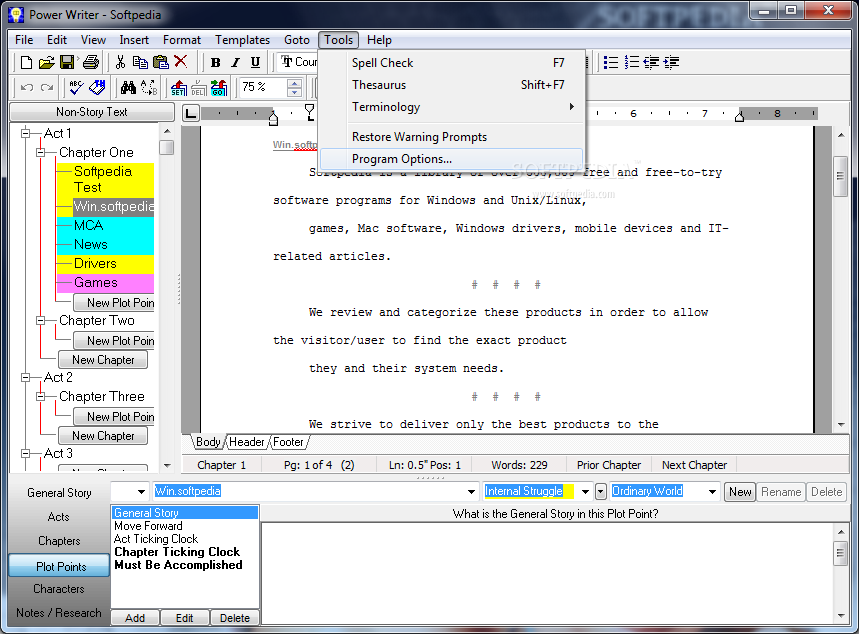Select the Characters section in sidebar
Image resolution: width=859 pixels, height=634 pixels.
tap(59, 589)
